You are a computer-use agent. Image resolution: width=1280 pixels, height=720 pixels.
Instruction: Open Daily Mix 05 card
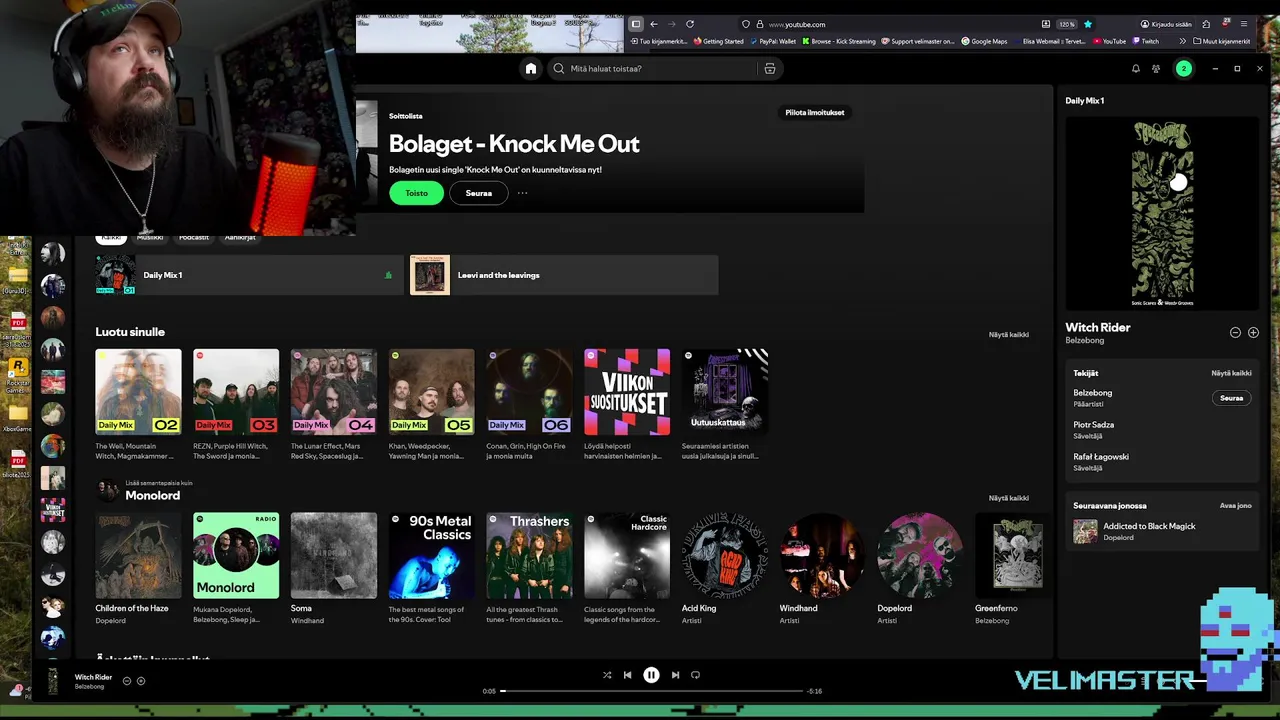pos(432,405)
